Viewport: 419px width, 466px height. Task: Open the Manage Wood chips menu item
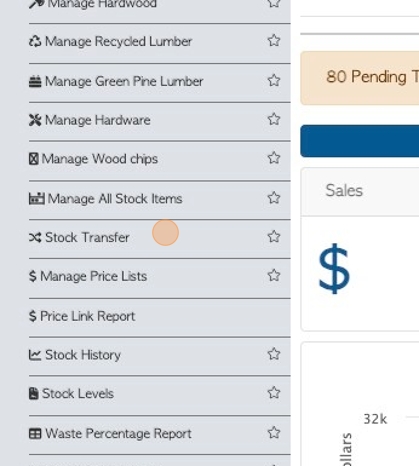point(160,161)
